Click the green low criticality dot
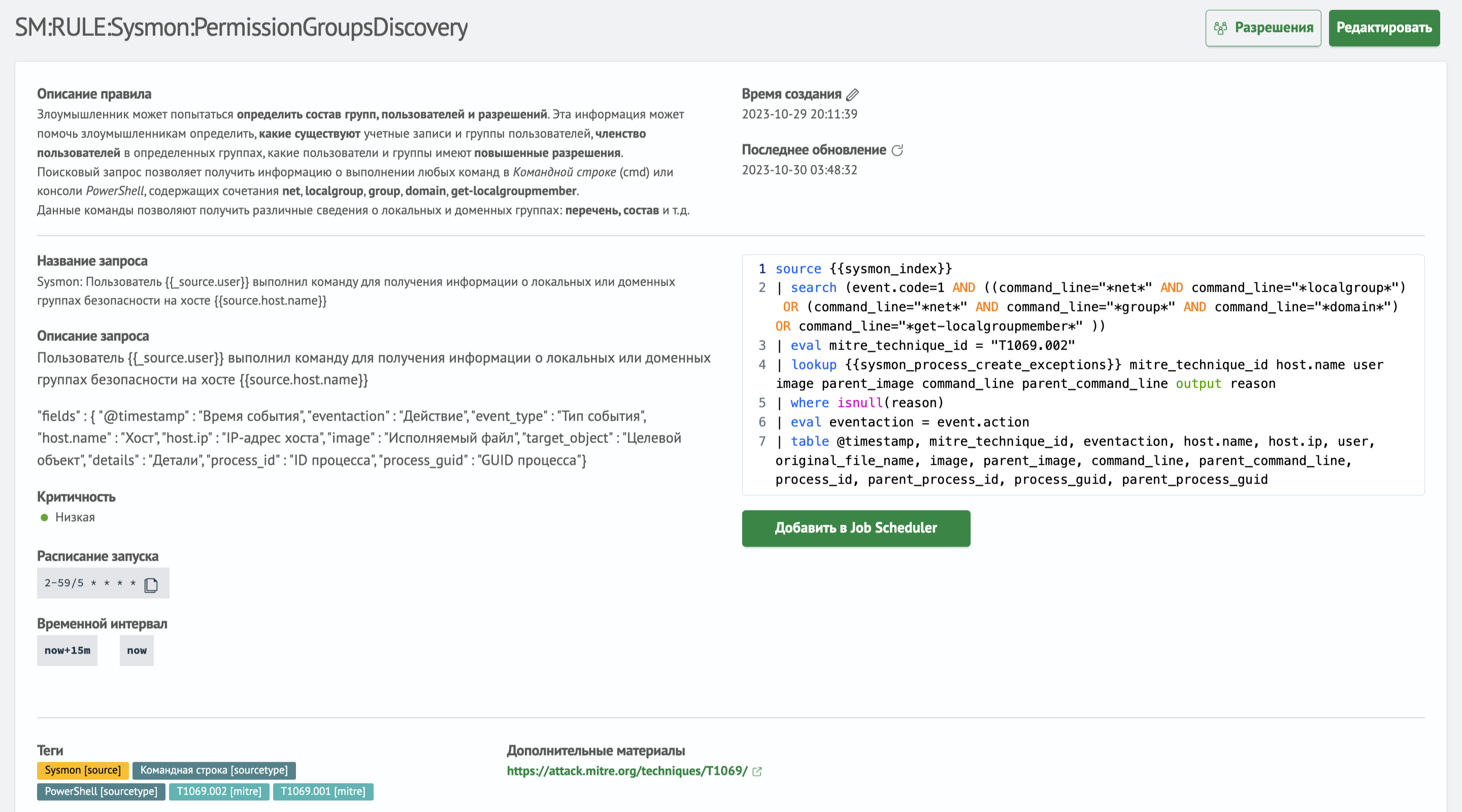This screenshot has height=812, width=1462. (x=44, y=518)
